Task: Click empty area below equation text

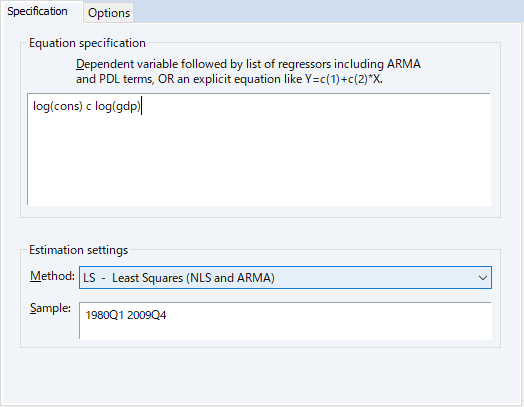Action: pos(259,160)
